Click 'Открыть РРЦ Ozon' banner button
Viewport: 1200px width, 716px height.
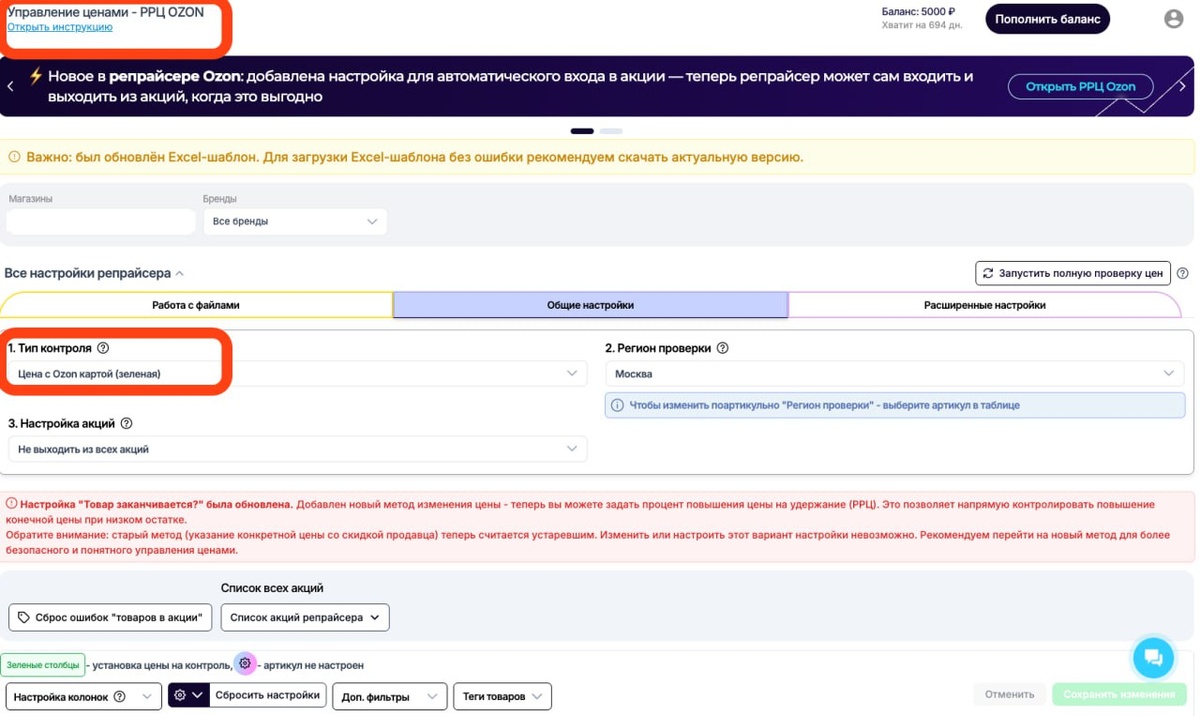click(x=1080, y=87)
